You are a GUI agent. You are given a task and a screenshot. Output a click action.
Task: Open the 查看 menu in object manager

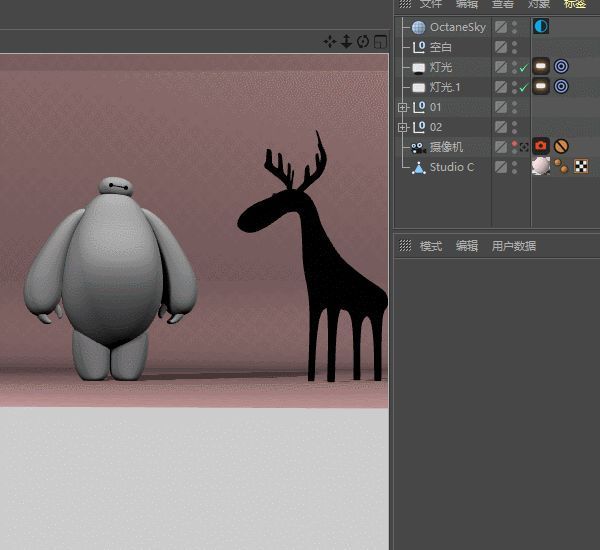click(x=503, y=4)
